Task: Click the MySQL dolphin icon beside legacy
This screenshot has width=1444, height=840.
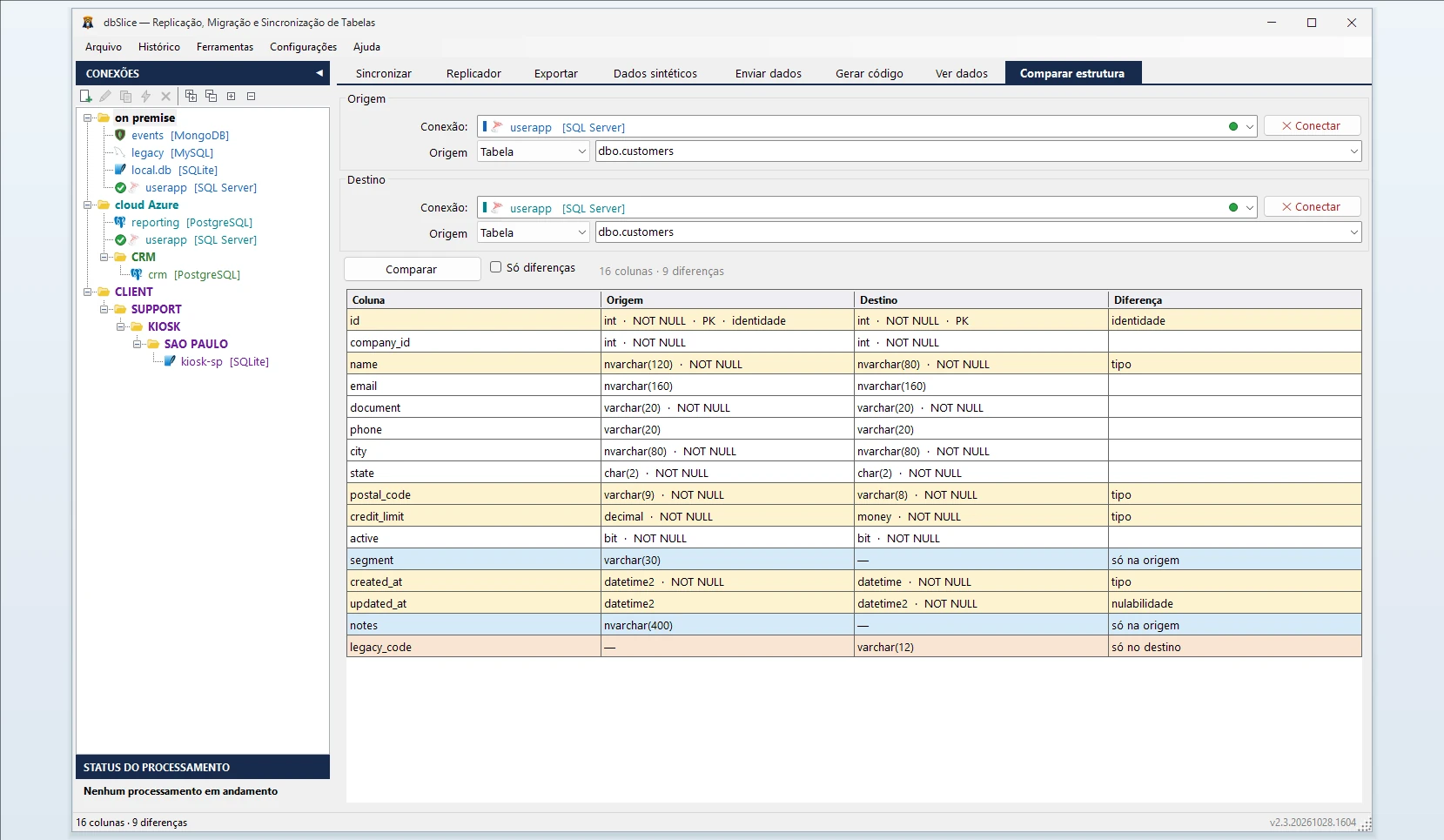Action: pos(120,152)
